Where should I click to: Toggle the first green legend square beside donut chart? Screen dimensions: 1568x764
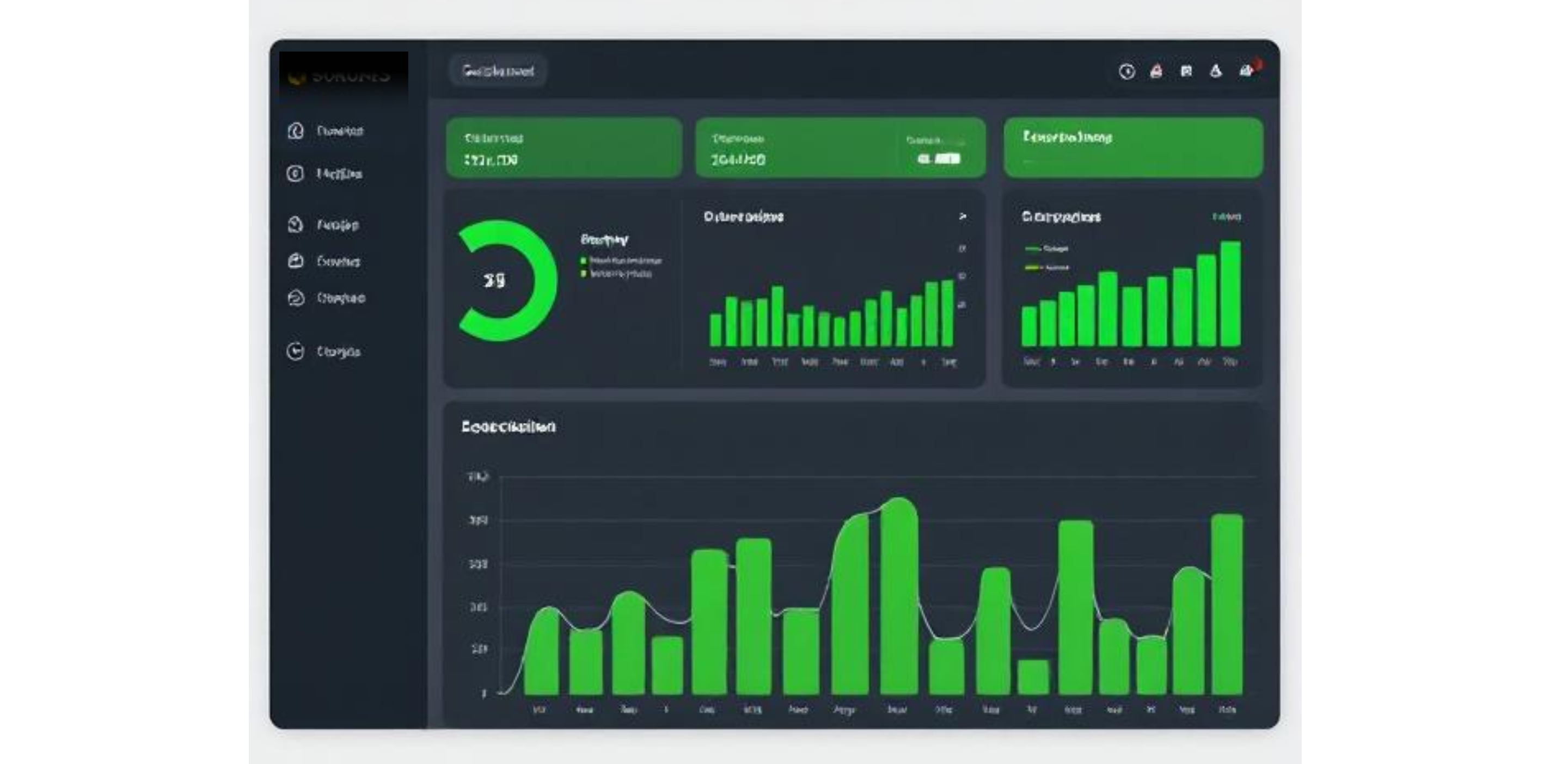pos(584,260)
